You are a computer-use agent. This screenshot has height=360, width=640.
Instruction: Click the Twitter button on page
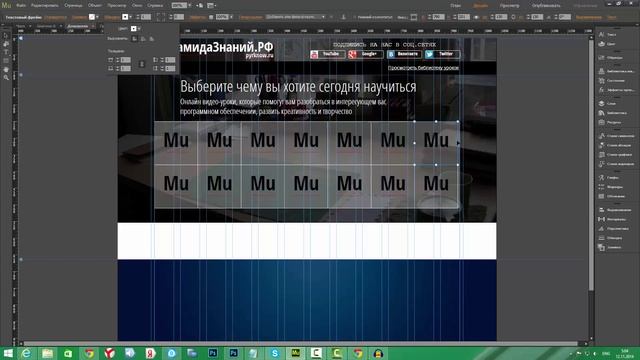[442, 54]
